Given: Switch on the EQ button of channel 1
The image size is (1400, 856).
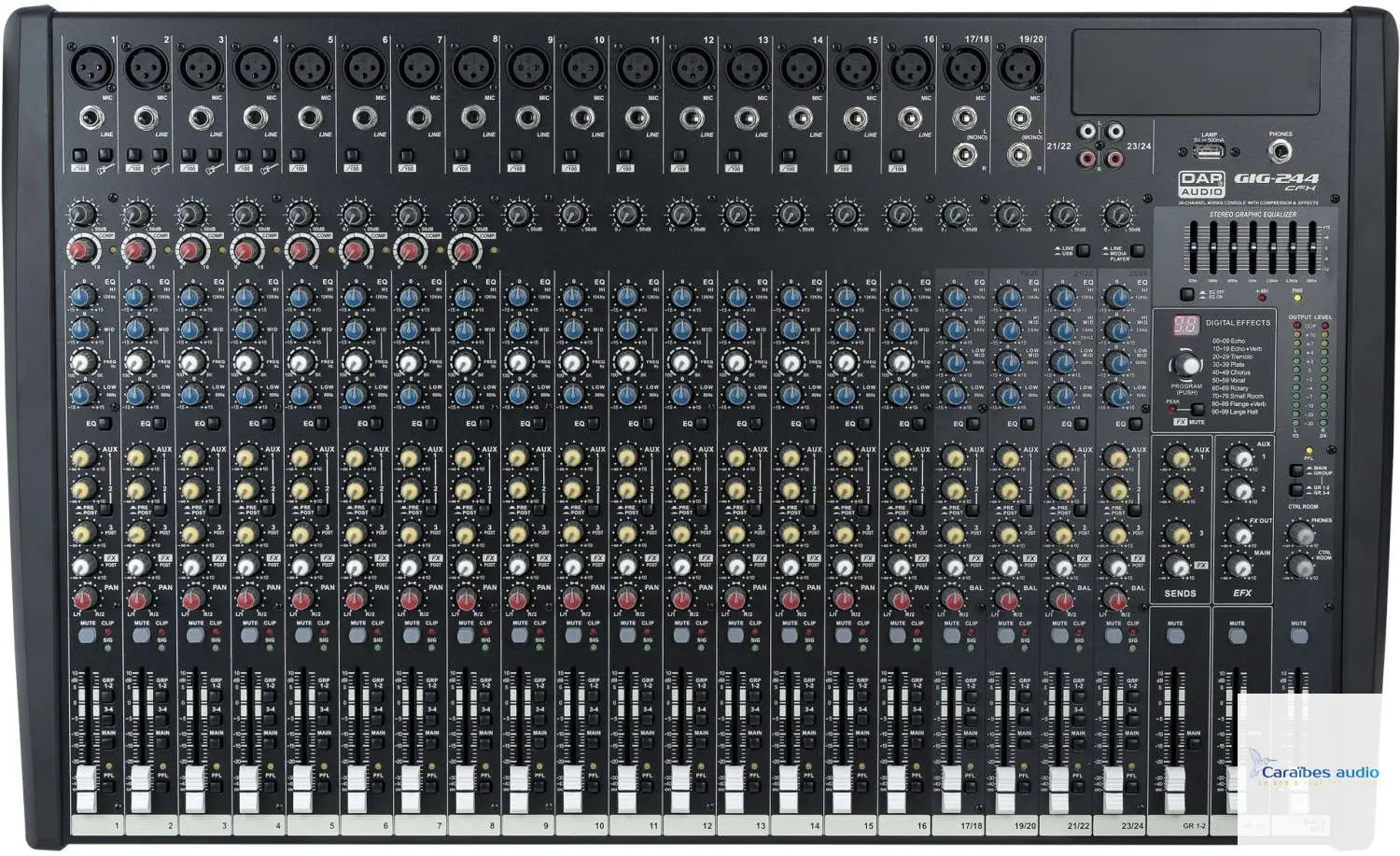Looking at the screenshot, I should (106, 424).
